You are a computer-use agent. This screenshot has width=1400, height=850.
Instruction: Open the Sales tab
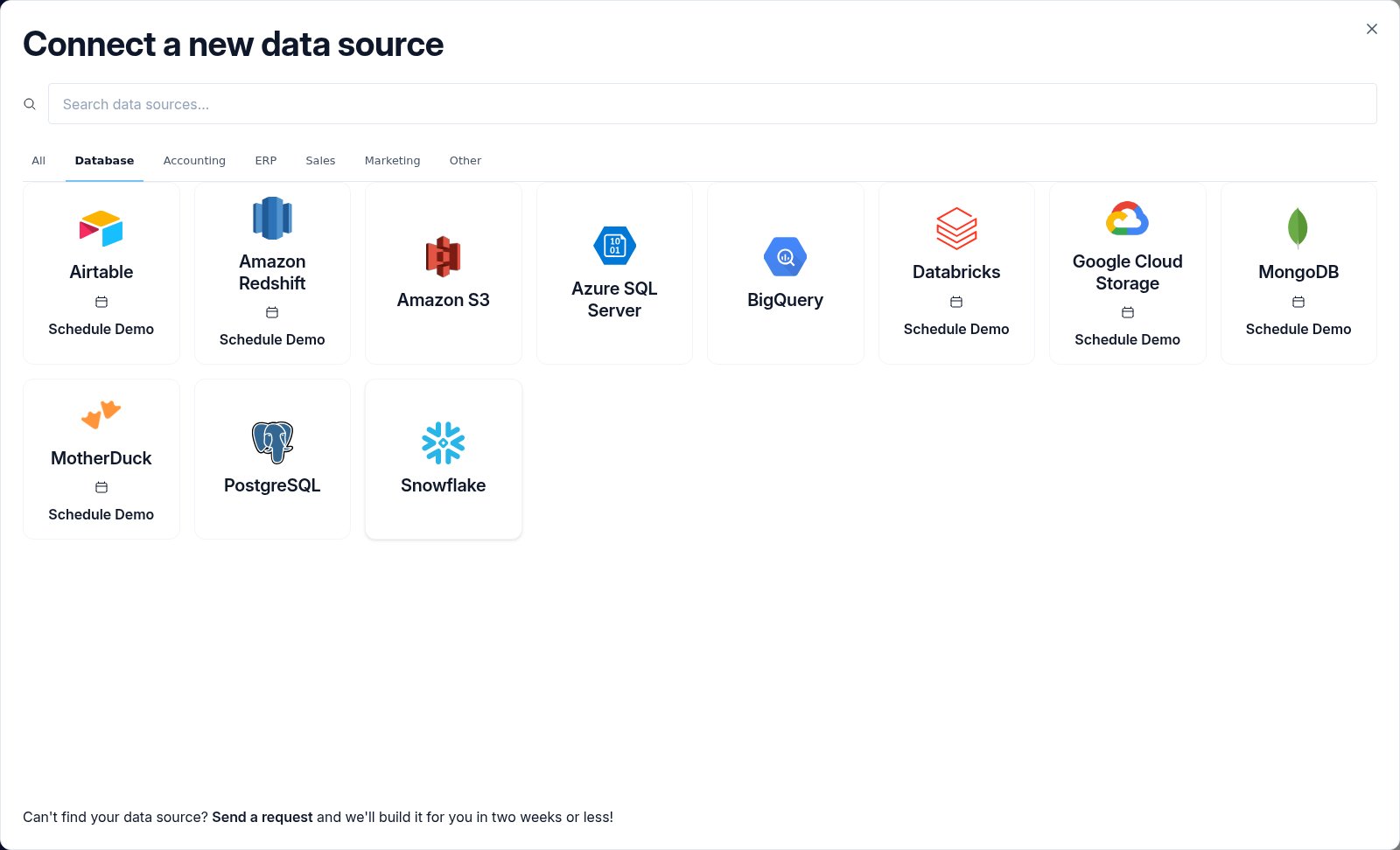[320, 161]
